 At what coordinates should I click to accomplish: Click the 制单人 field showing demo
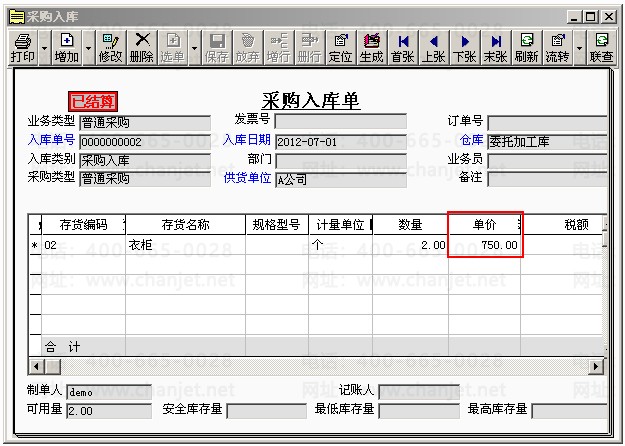pos(109,392)
